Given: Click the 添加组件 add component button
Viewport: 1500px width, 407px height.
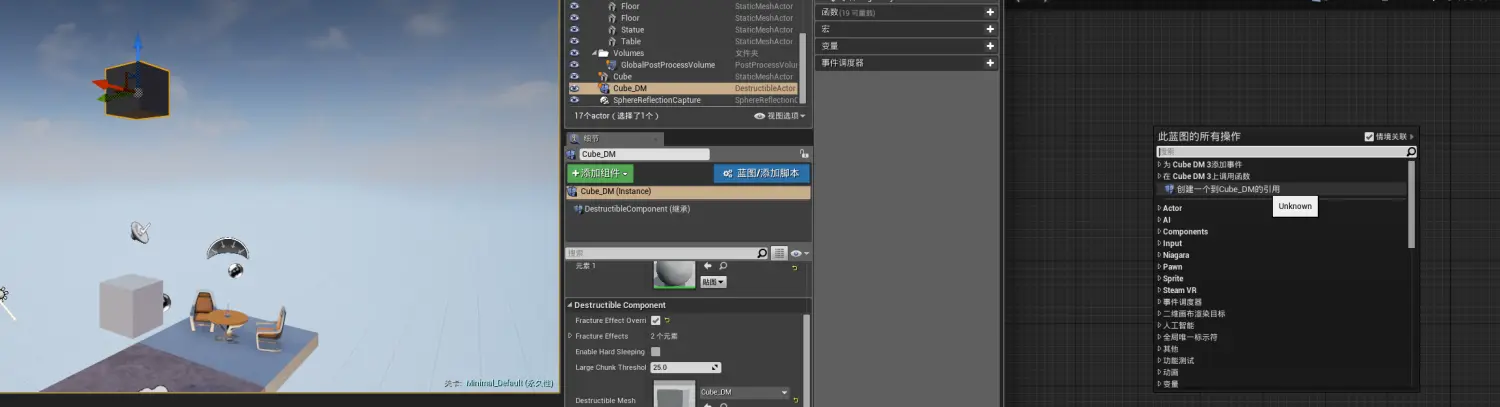Looking at the screenshot, I should 600,174.
